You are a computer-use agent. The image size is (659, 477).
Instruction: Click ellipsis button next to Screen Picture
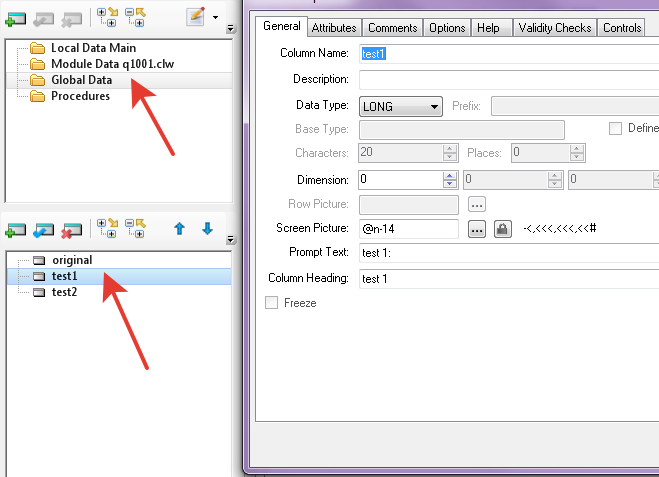pos(476,229)
